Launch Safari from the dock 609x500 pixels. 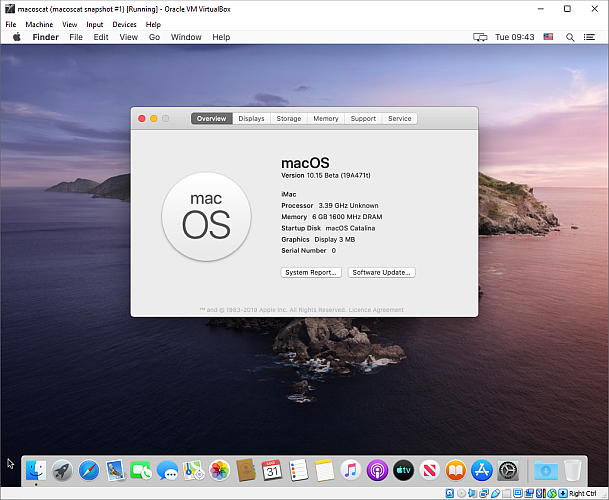tap(88, 469)
